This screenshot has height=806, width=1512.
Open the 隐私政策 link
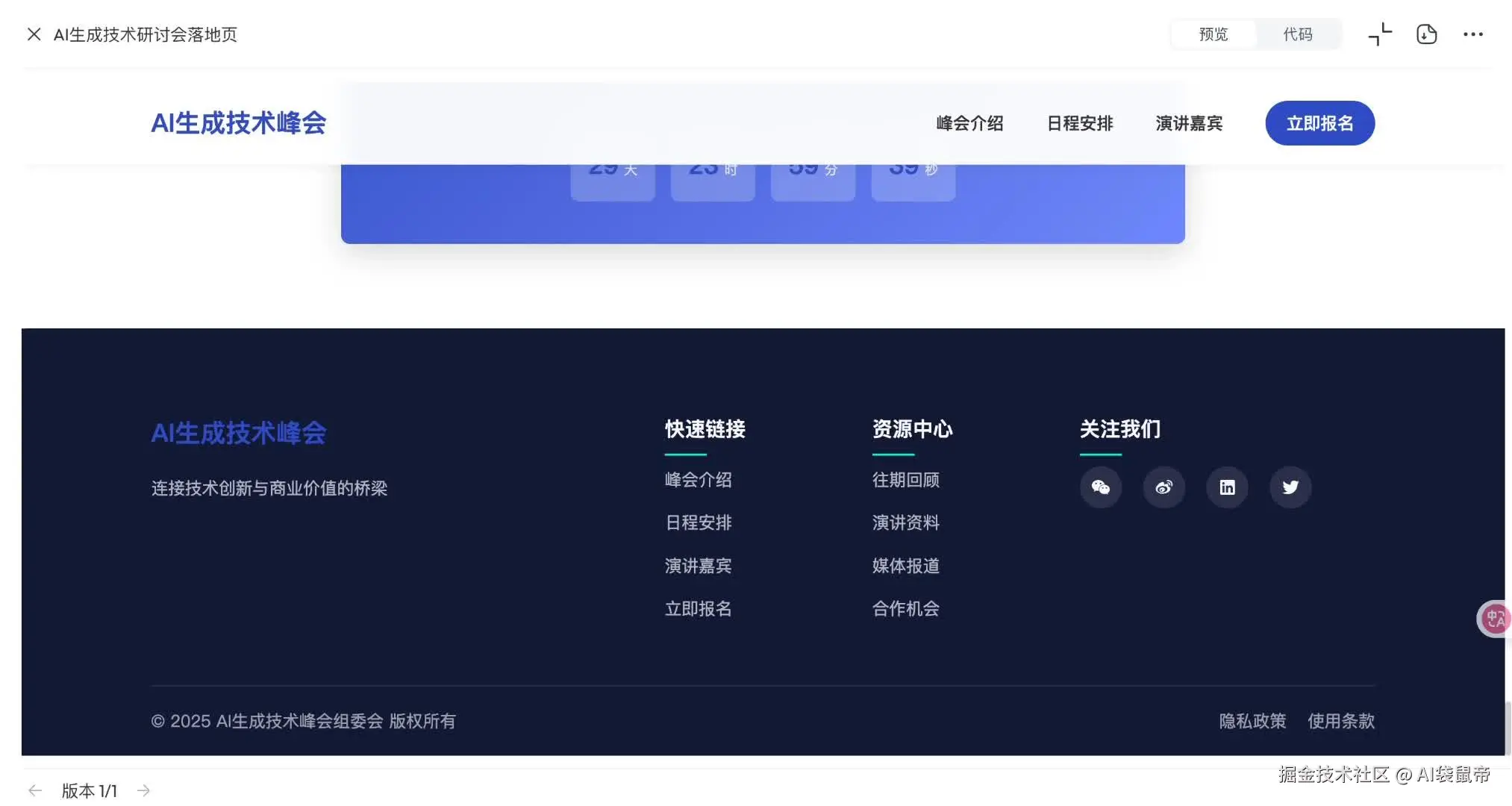coord(1252,721)
